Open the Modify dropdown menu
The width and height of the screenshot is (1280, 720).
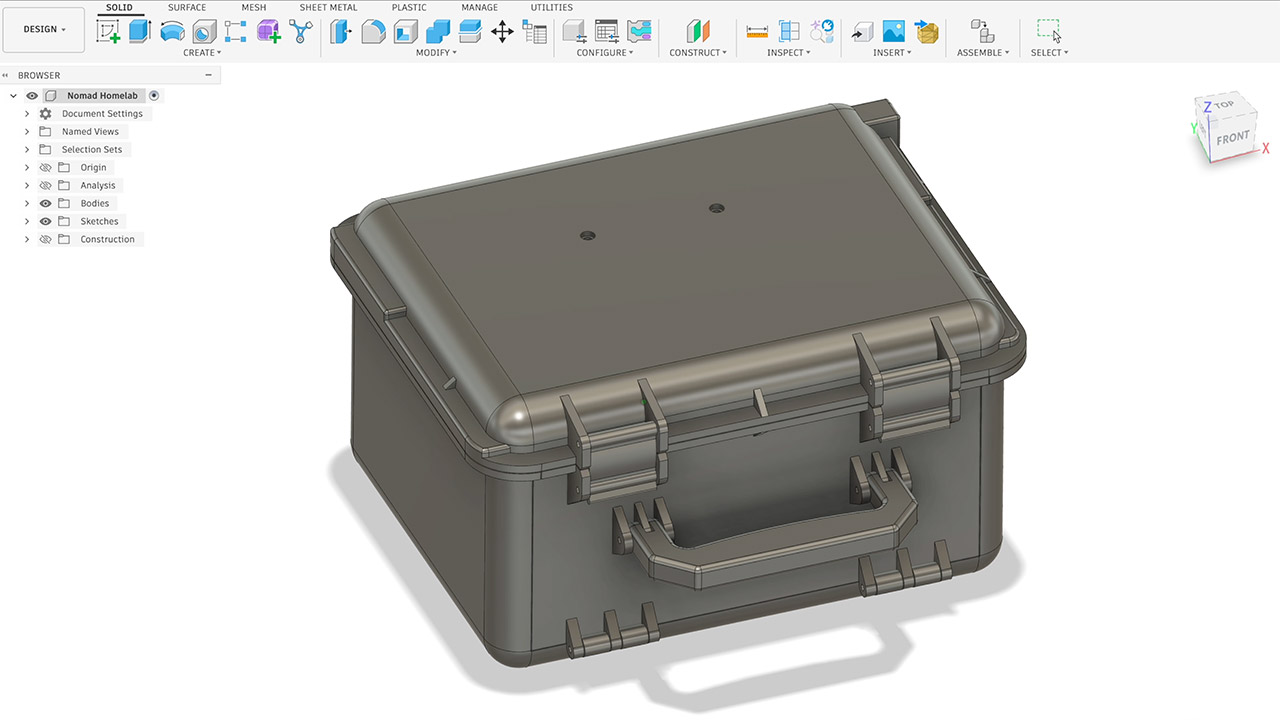pyautogui.click(x=436, y=53)
